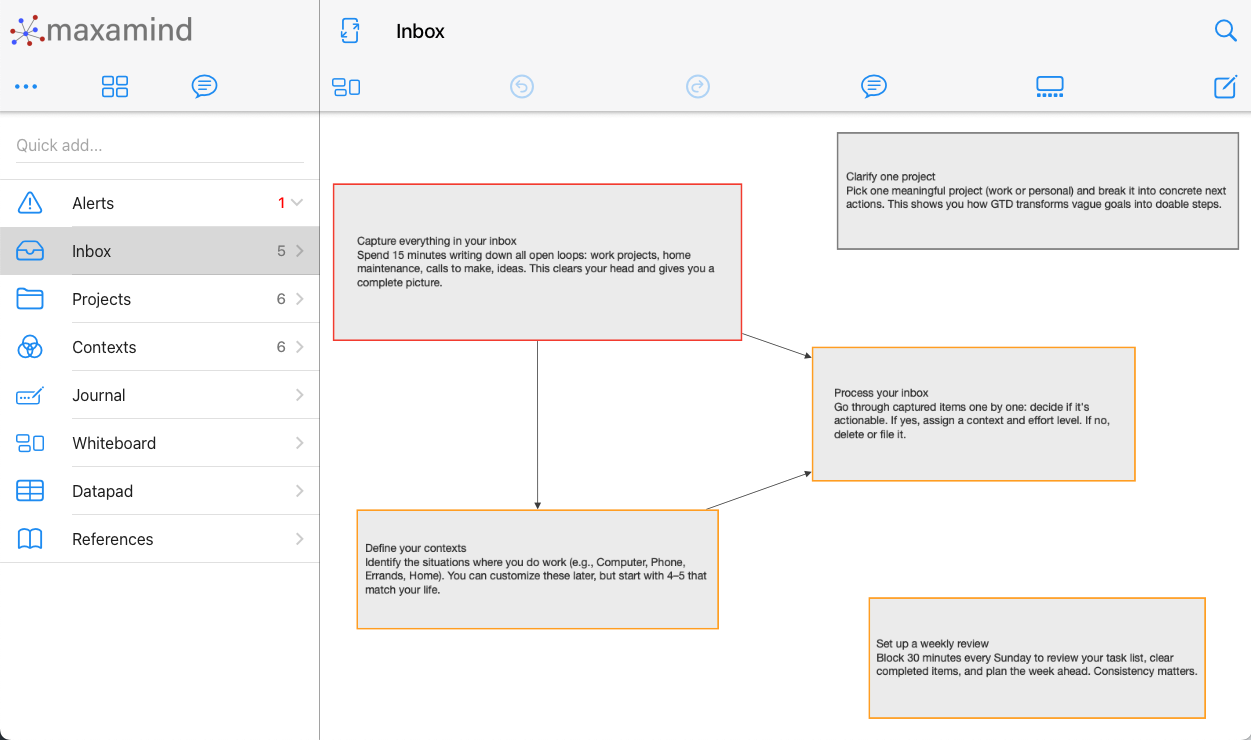The height and width of the screenshot is (740, 1251).
Task: Expand the Alerts dropdown arrow
Action: pos(297,202)
